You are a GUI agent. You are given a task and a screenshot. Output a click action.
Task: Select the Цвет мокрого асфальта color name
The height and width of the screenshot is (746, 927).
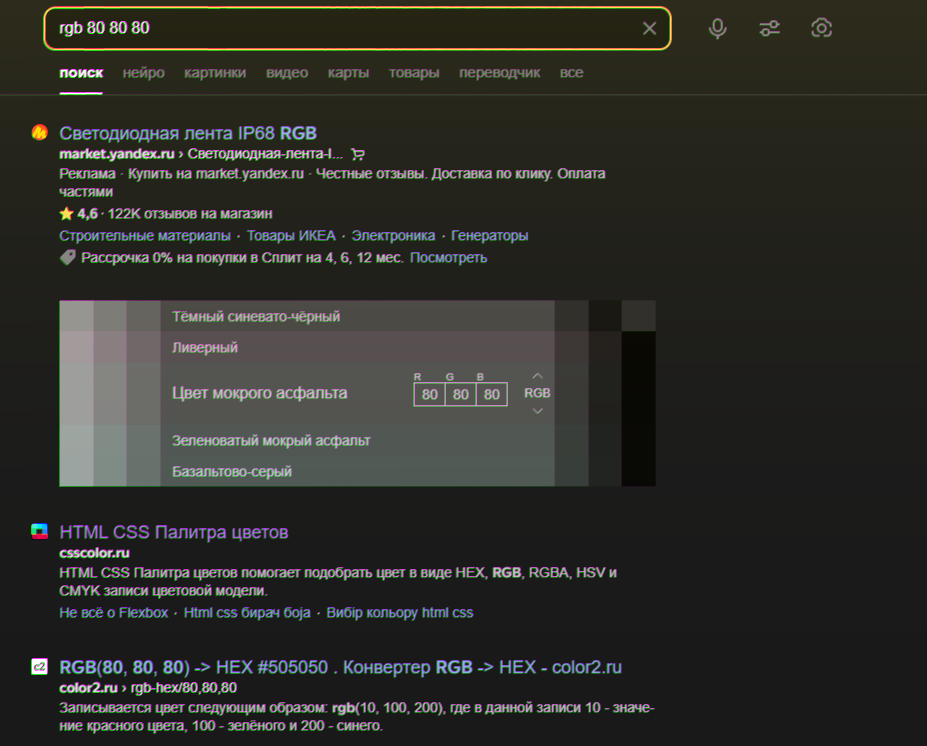coord(260,393)
